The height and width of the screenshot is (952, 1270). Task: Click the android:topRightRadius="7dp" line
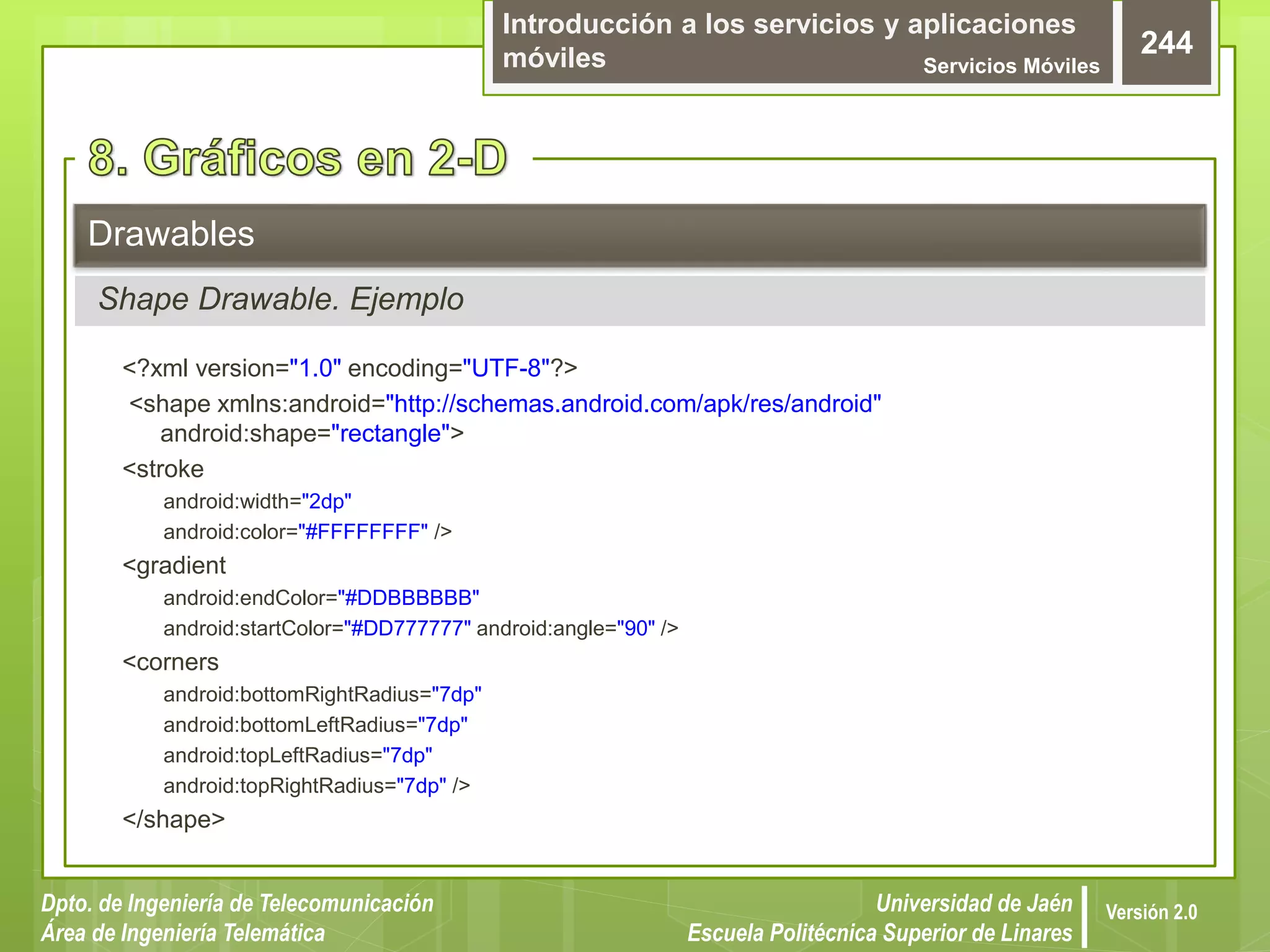(316, 786)
